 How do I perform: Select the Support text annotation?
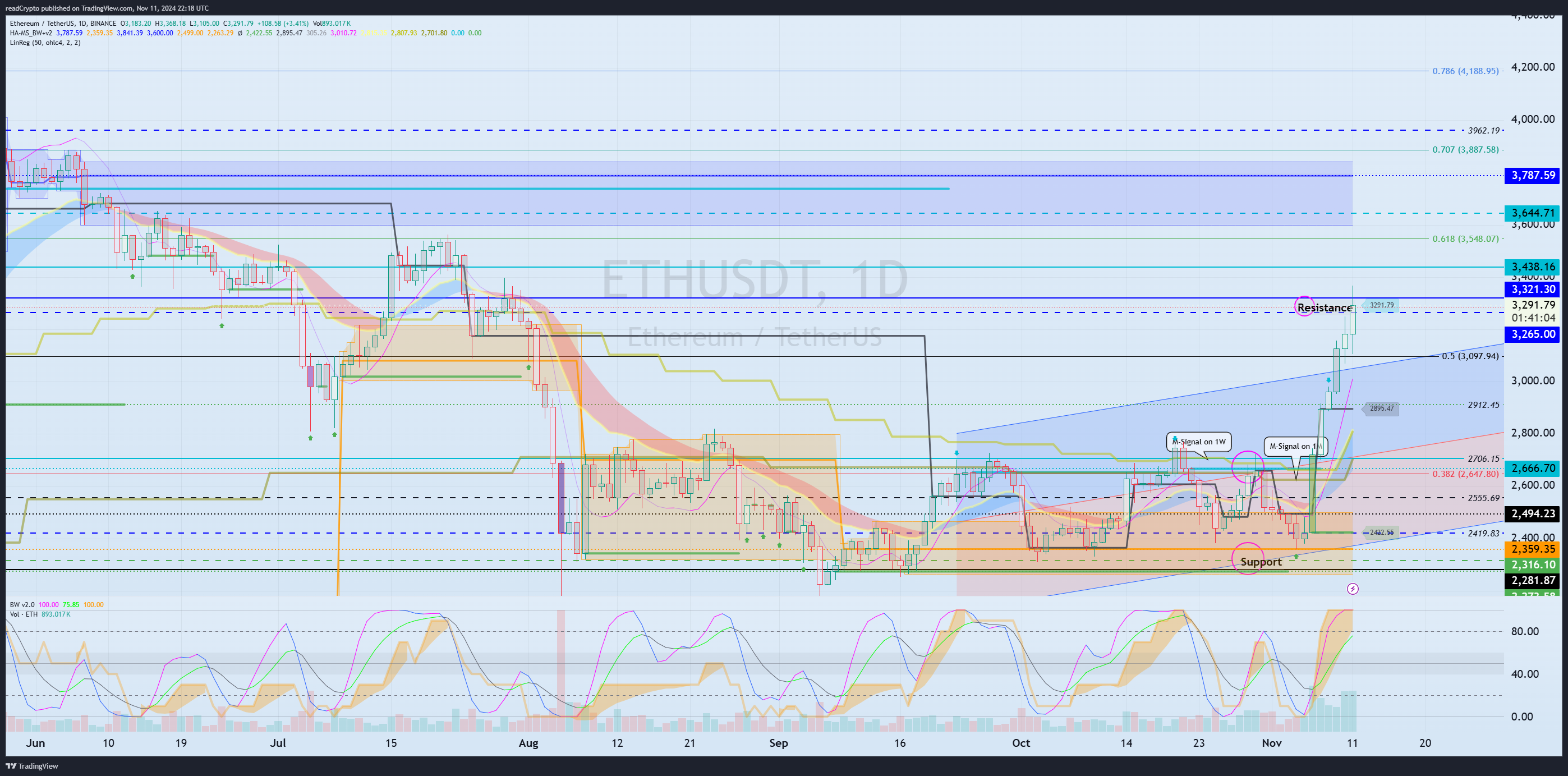pos(1261,562)
